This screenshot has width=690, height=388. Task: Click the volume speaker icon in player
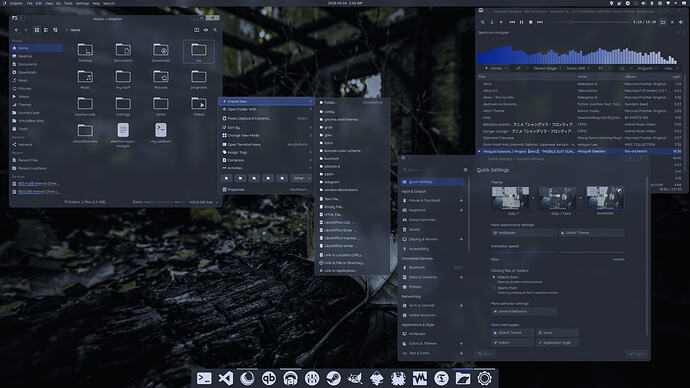[681, 22]
